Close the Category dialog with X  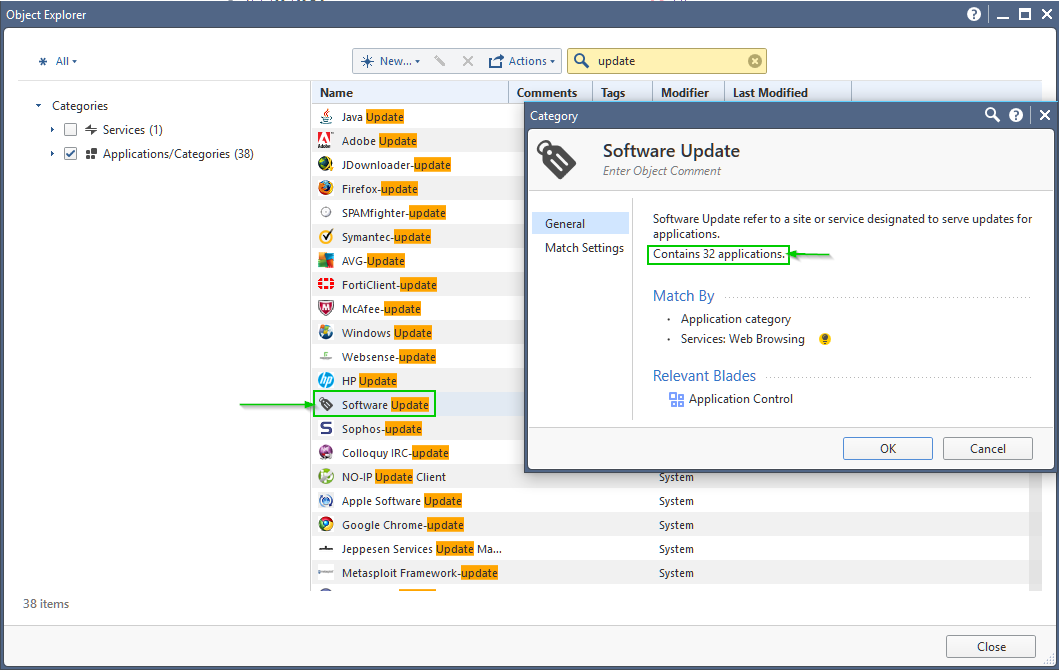click(1045, 115)
